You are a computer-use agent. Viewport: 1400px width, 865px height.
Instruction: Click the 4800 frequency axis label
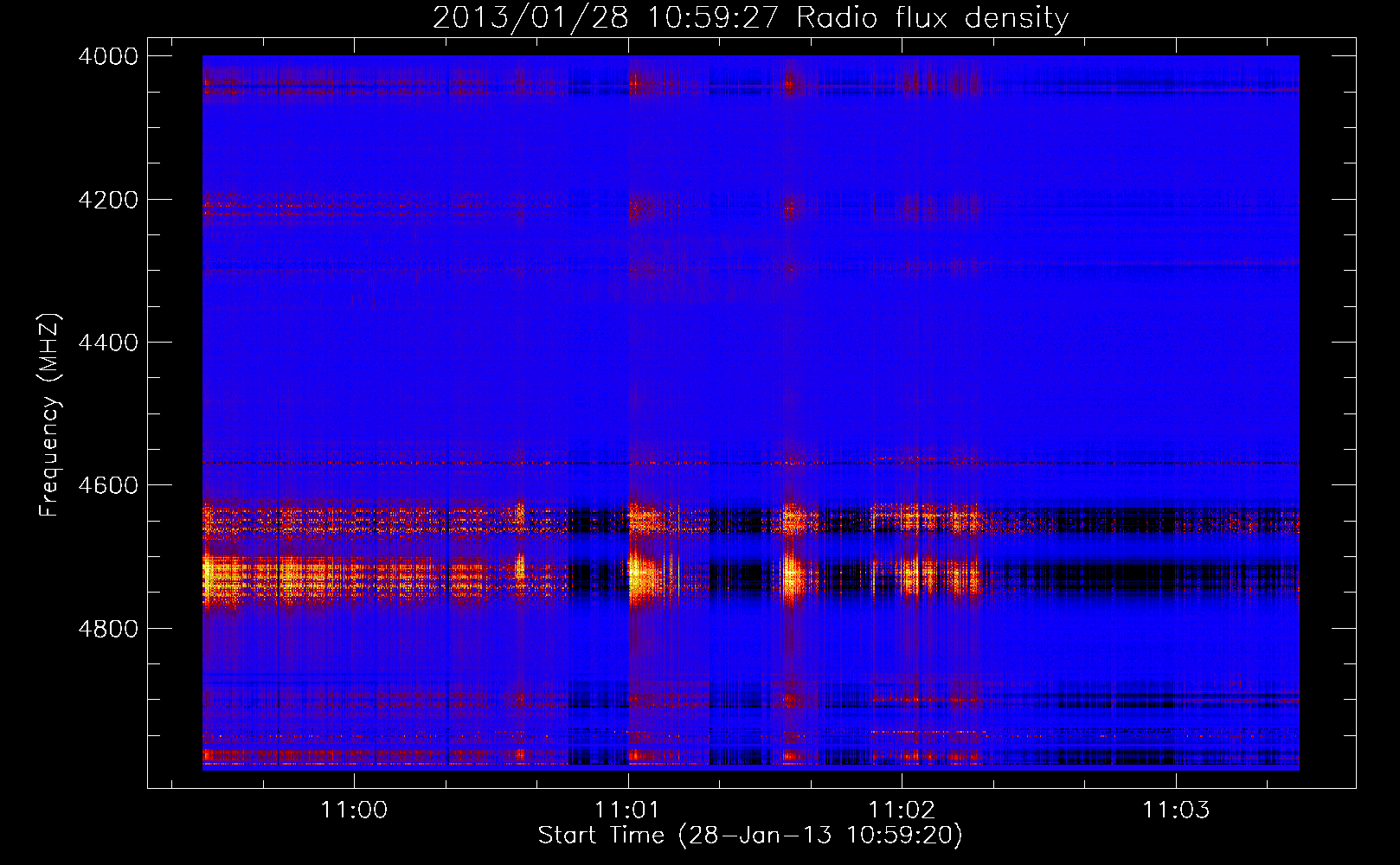point(108,629)
